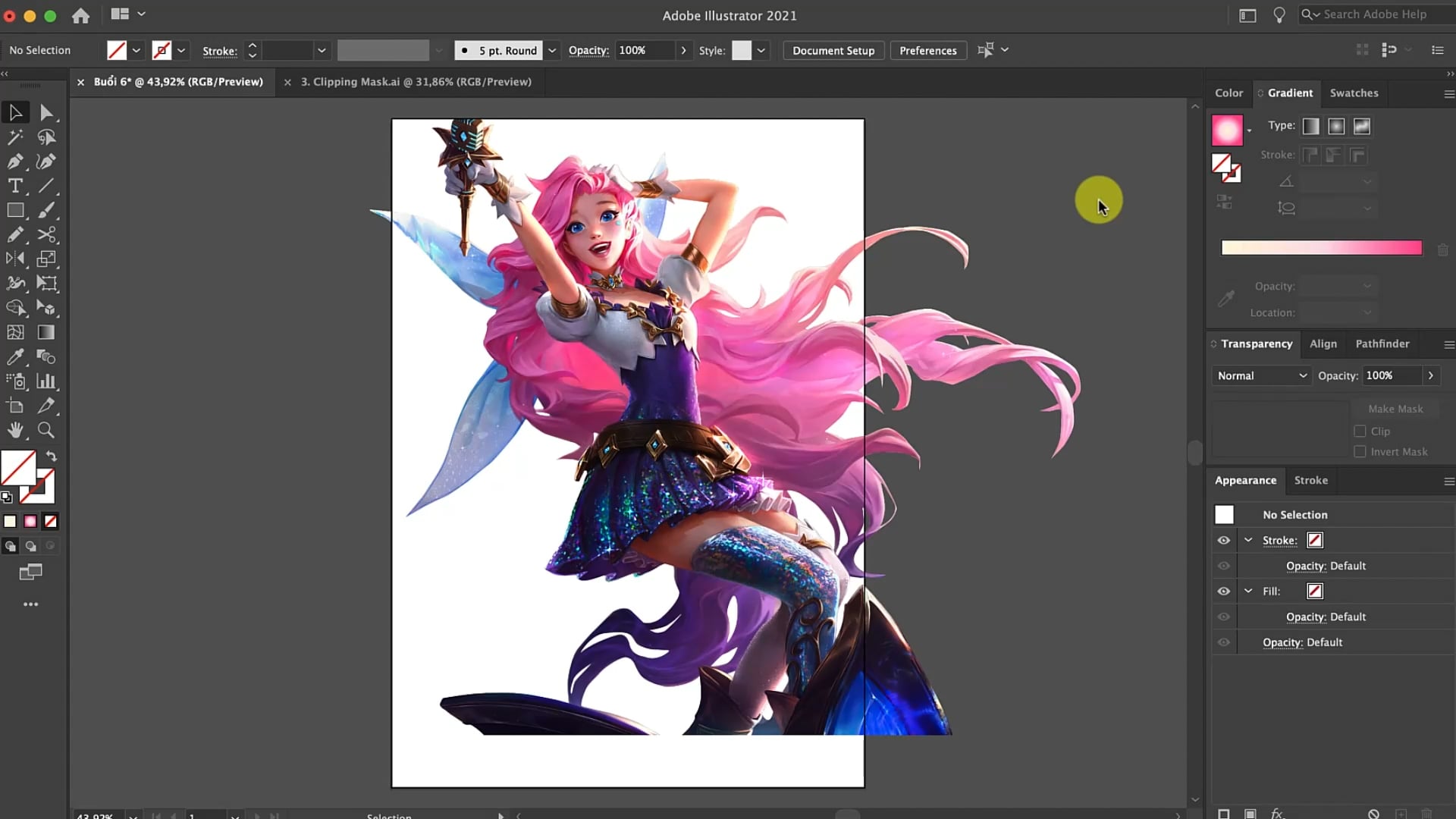Choose Radial Gradient type
The width and height of the screenshot is (1456, 819).
tap(1336, 127)
